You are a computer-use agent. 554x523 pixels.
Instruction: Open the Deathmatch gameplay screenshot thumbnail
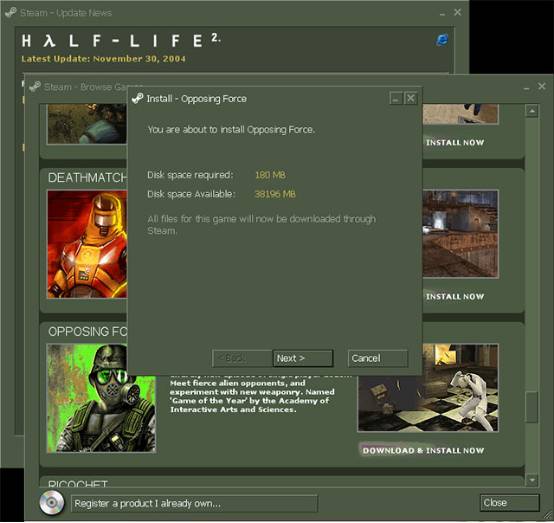pyautogui.click(x=460, y=234)
